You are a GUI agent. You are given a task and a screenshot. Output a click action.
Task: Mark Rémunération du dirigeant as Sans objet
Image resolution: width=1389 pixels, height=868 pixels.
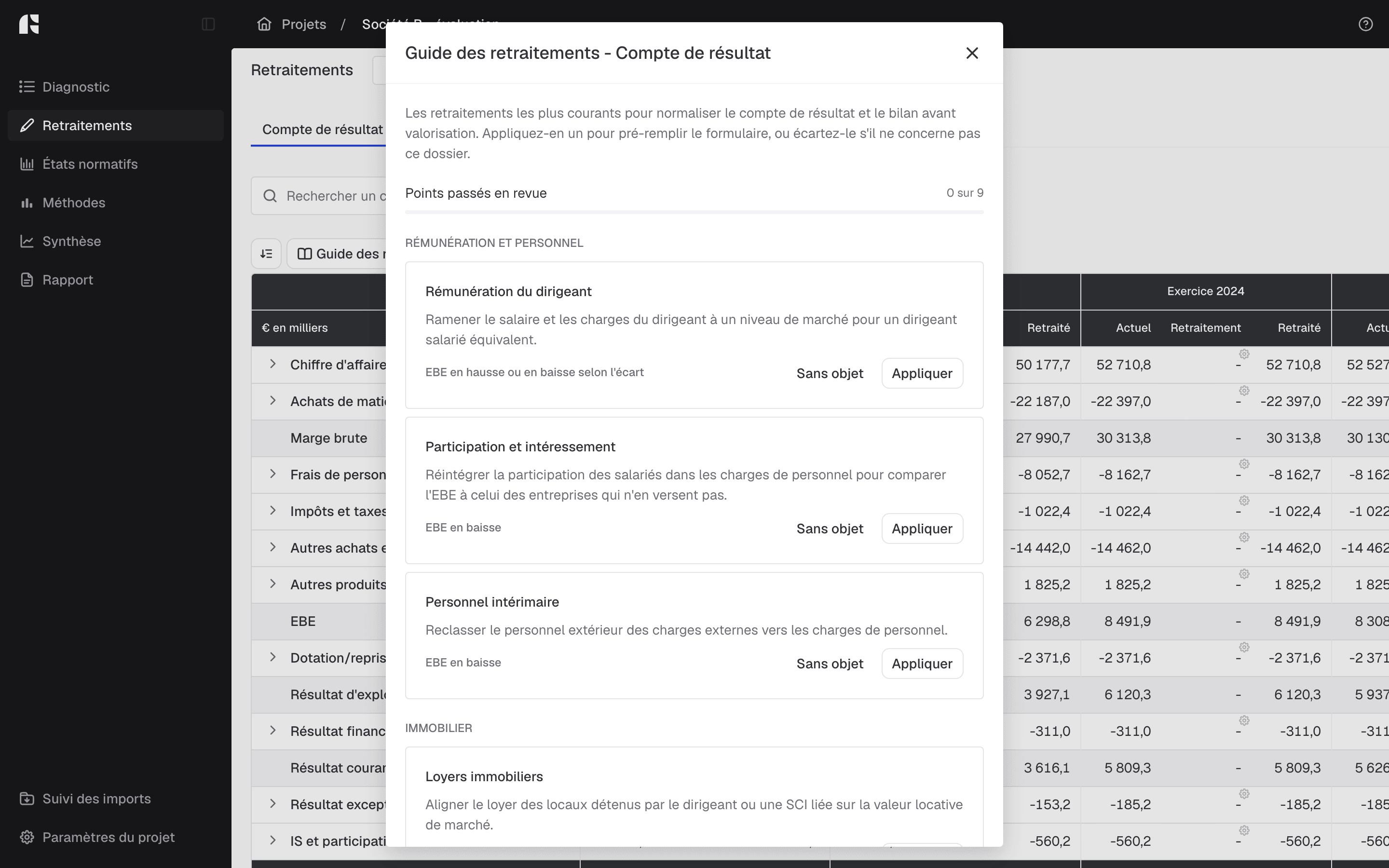830,373
